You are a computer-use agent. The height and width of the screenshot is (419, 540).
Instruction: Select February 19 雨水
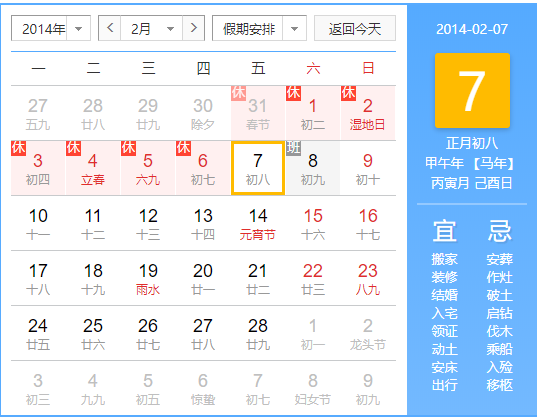(148, 279)
